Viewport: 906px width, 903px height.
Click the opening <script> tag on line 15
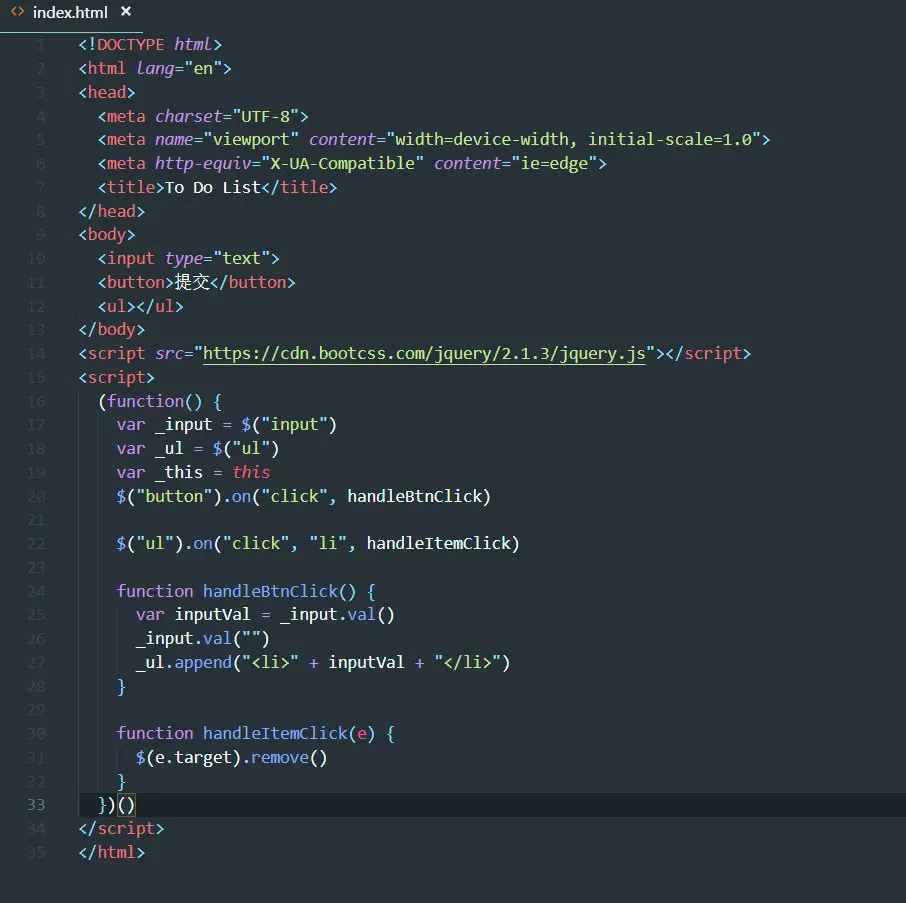(117, 377)
